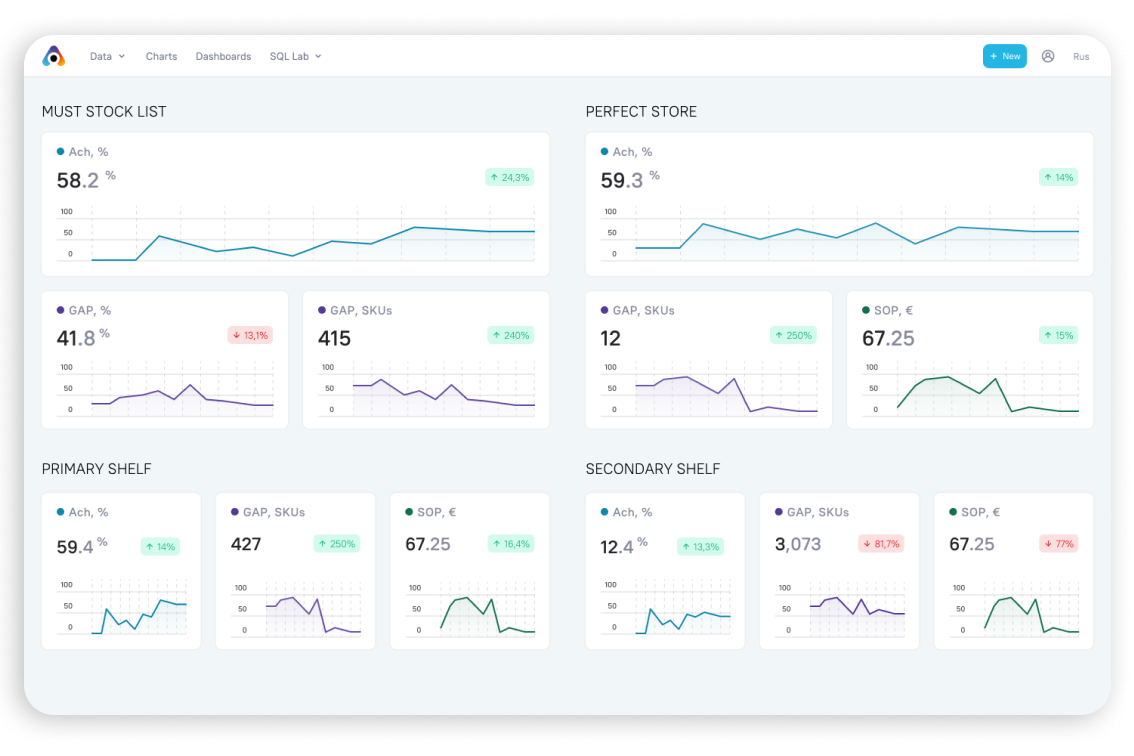Click the 13,3% badge in Secondary Shelf
This screenshot has width=1134, height=756.
(x=701, y=546)
